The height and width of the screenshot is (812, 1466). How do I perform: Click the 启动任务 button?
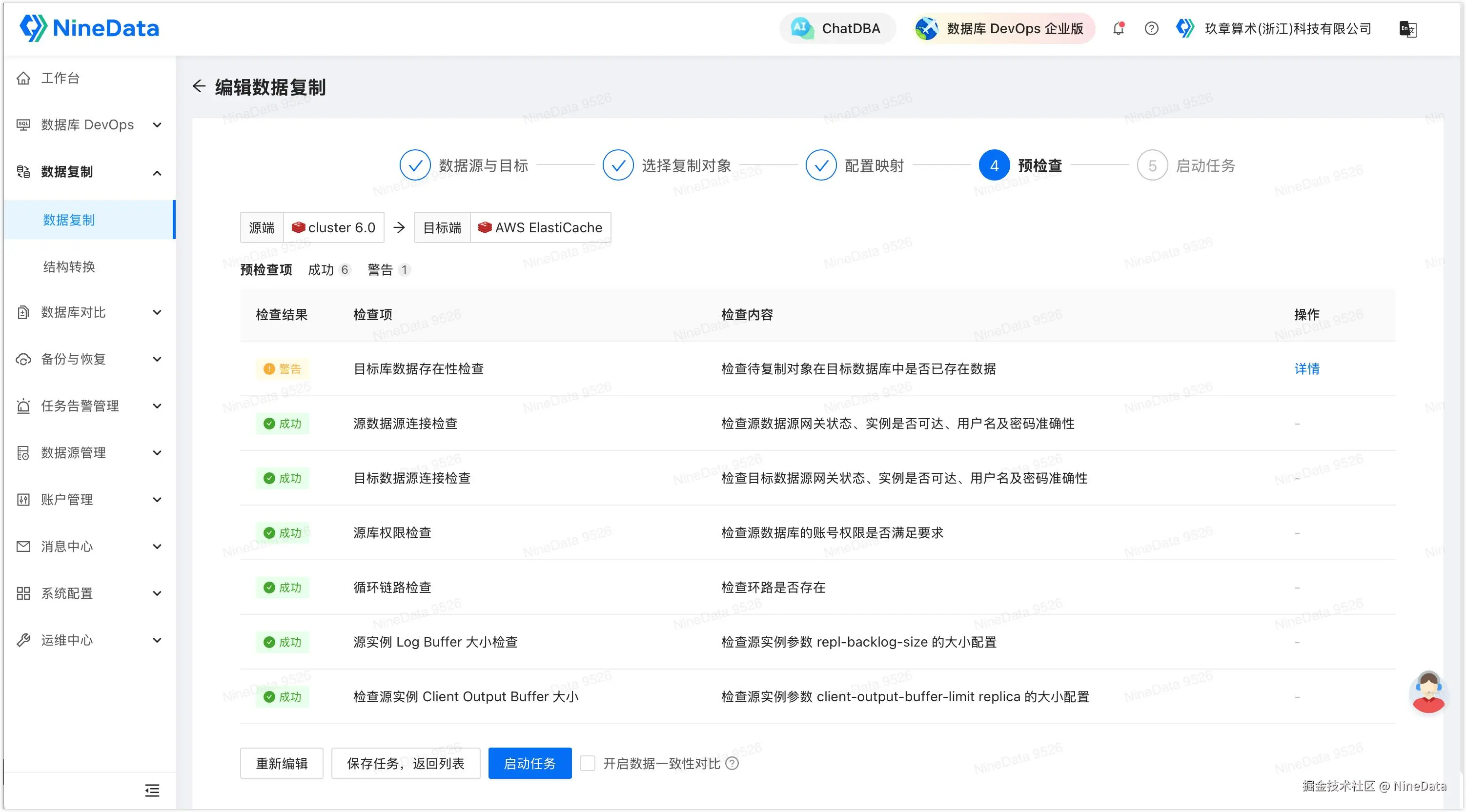point(529,763)
